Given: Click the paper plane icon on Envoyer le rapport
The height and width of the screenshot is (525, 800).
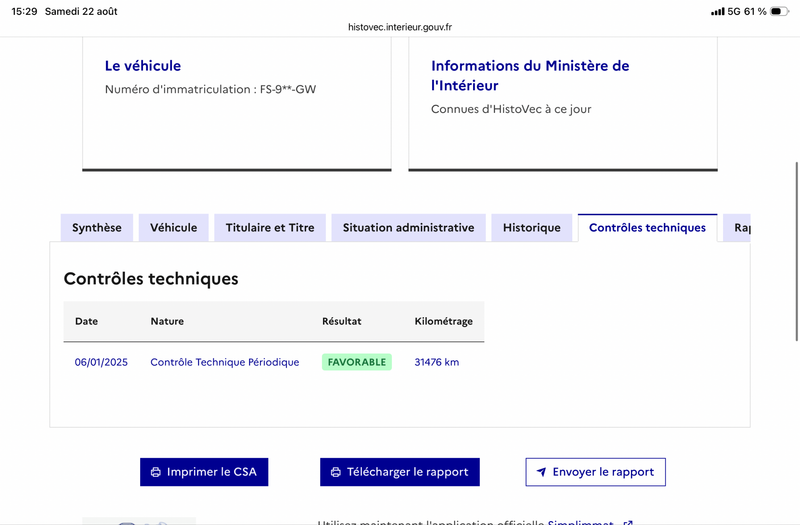Looking at the screenshot, I should coord(541,472).
